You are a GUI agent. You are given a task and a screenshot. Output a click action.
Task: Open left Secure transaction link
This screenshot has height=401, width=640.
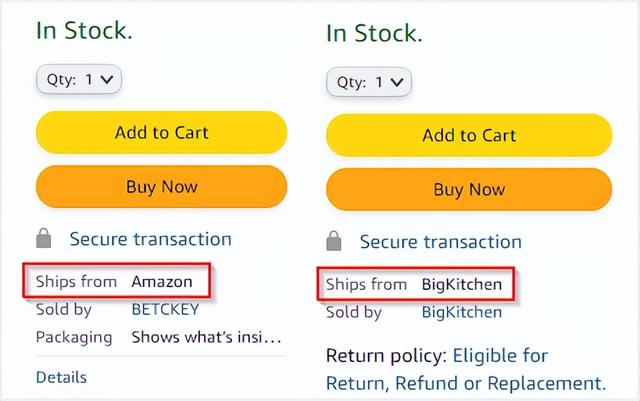pyautogui.click(x=150, y=239)
